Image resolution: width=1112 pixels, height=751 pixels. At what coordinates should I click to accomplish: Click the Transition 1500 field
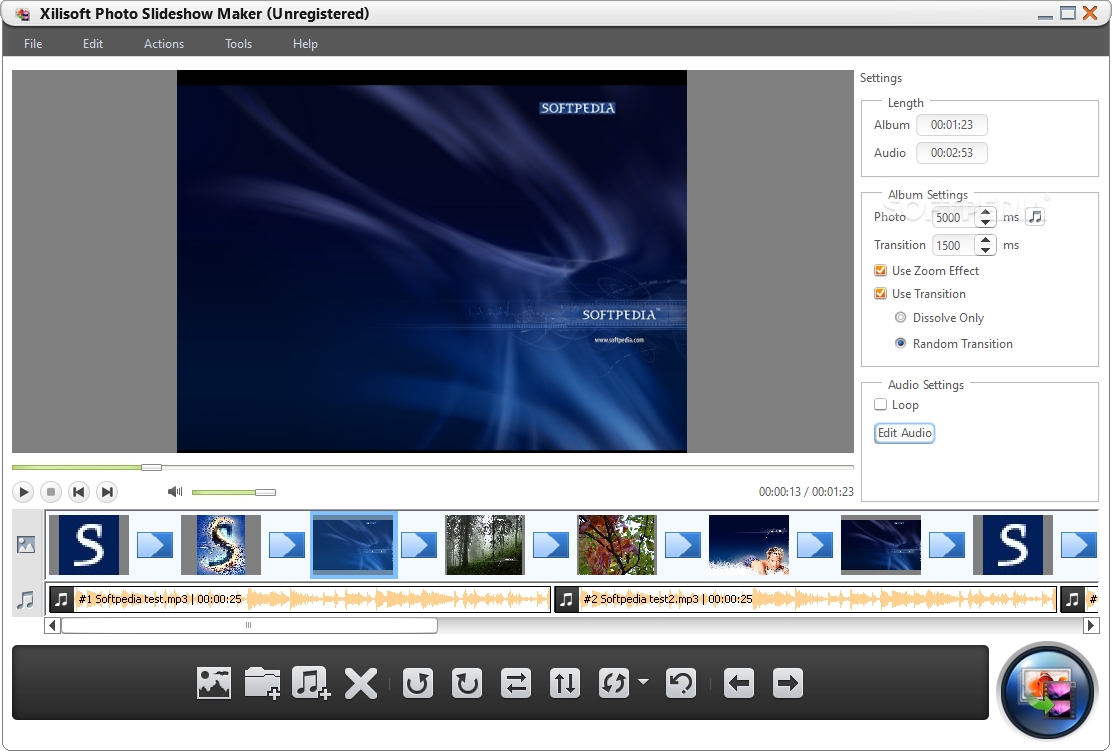pyautogui.click(x=954, y=245)
